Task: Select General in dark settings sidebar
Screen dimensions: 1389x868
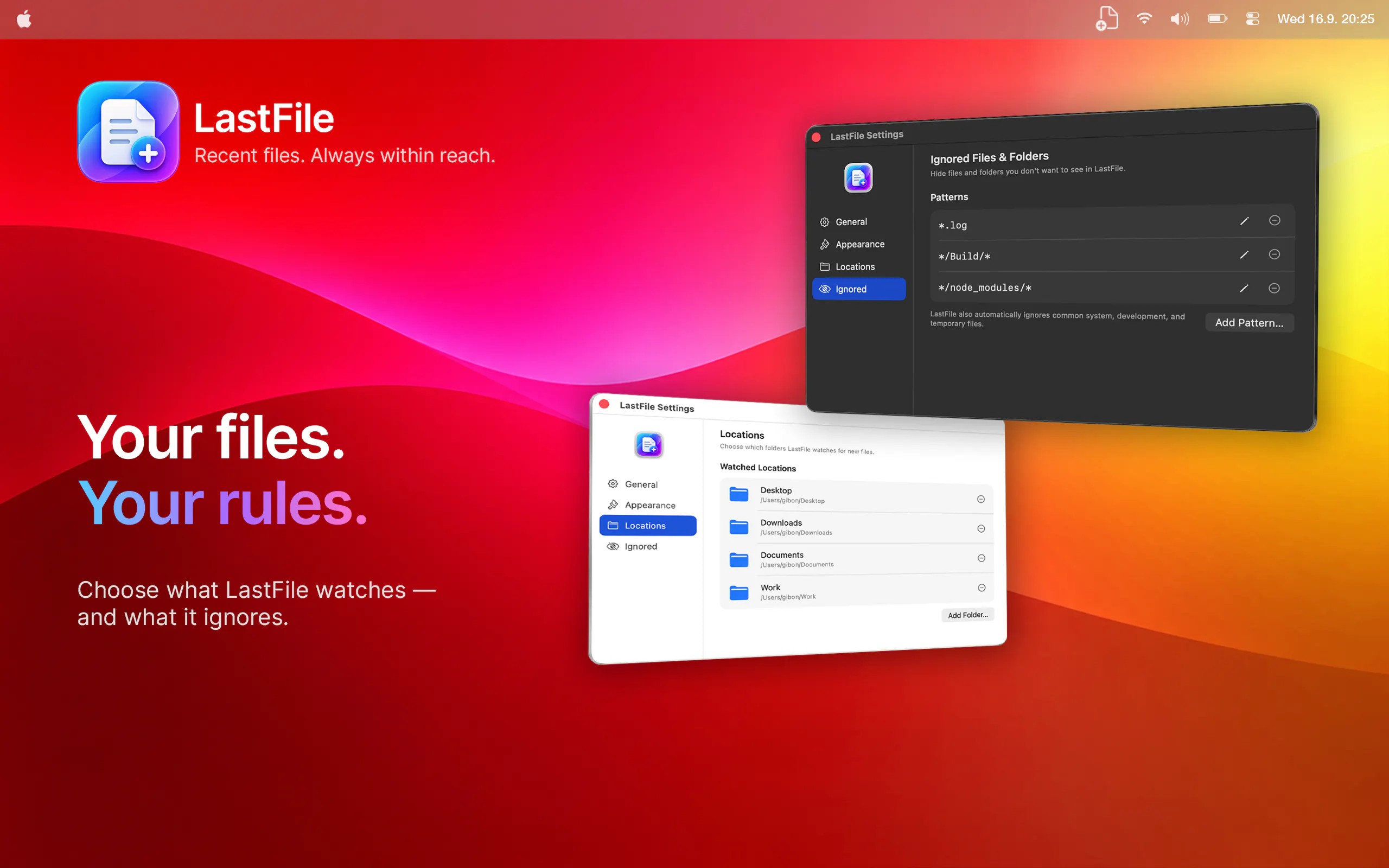Action: pos(859,221)
